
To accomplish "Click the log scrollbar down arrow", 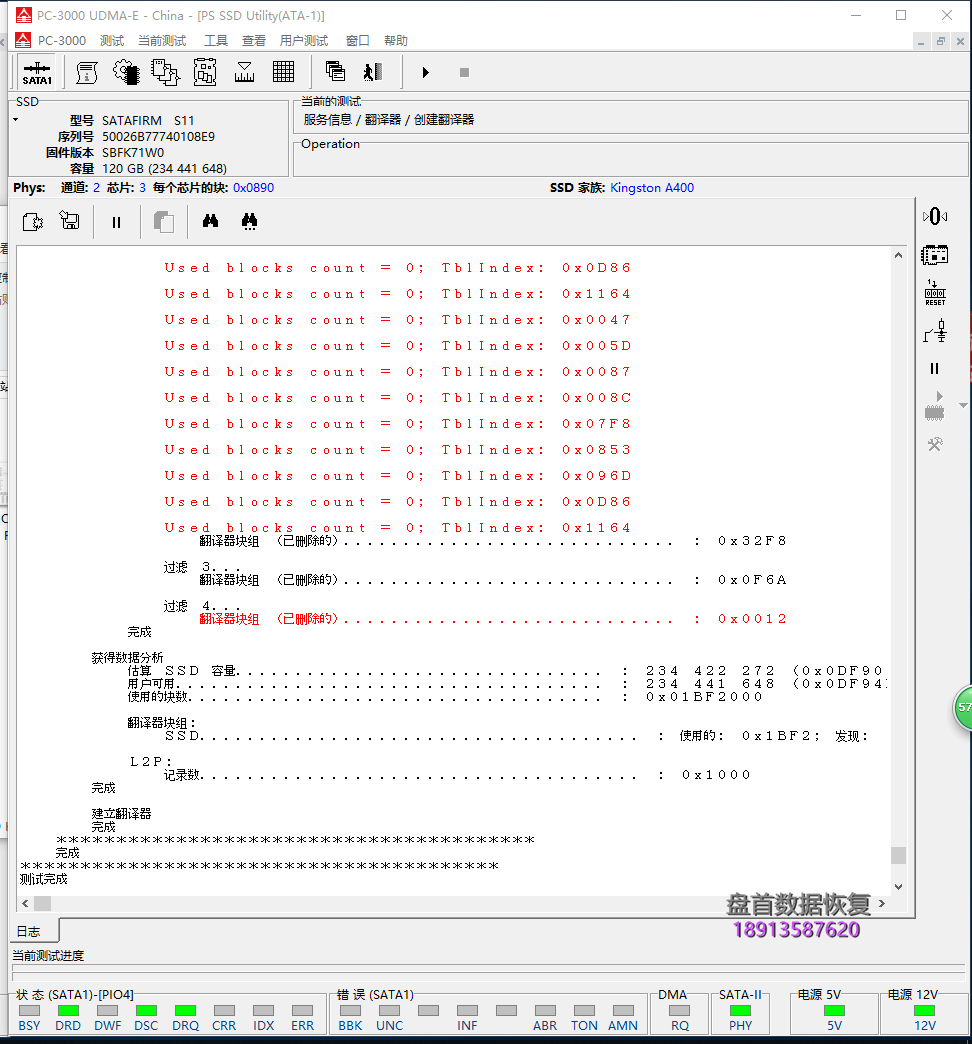I will coord(898,886).
